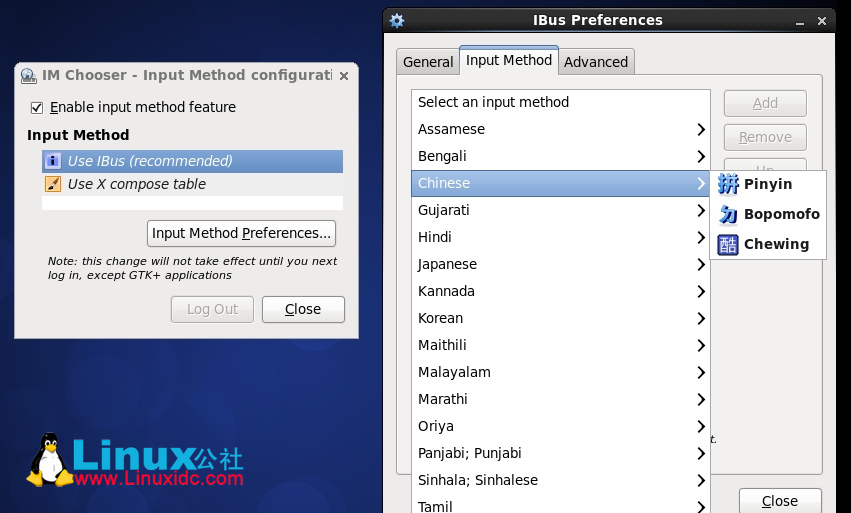Select Use X compose table option
This screenshot has height=513, width=851.
tap(136, 184)
